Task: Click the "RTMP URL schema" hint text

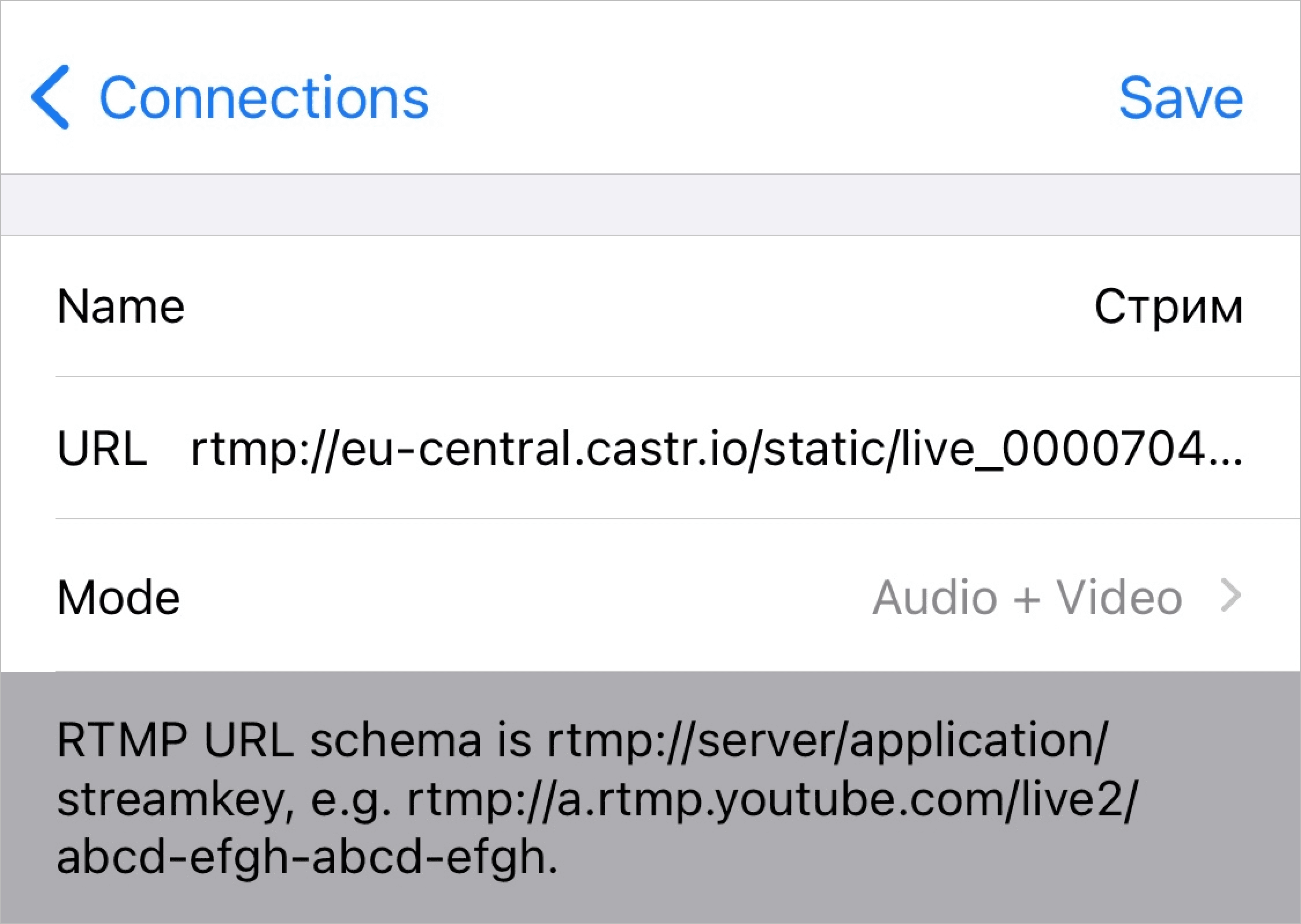Action: [269, 740]
